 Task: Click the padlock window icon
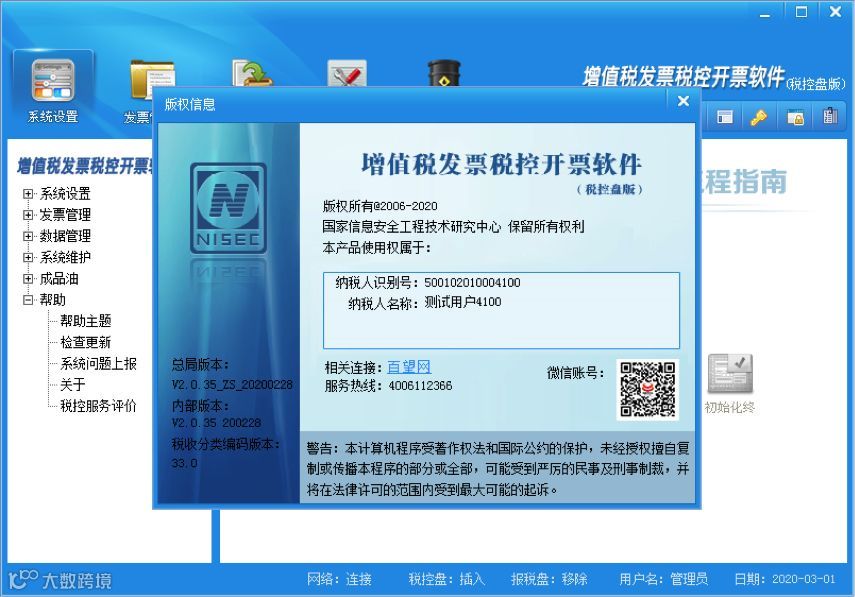796,117
